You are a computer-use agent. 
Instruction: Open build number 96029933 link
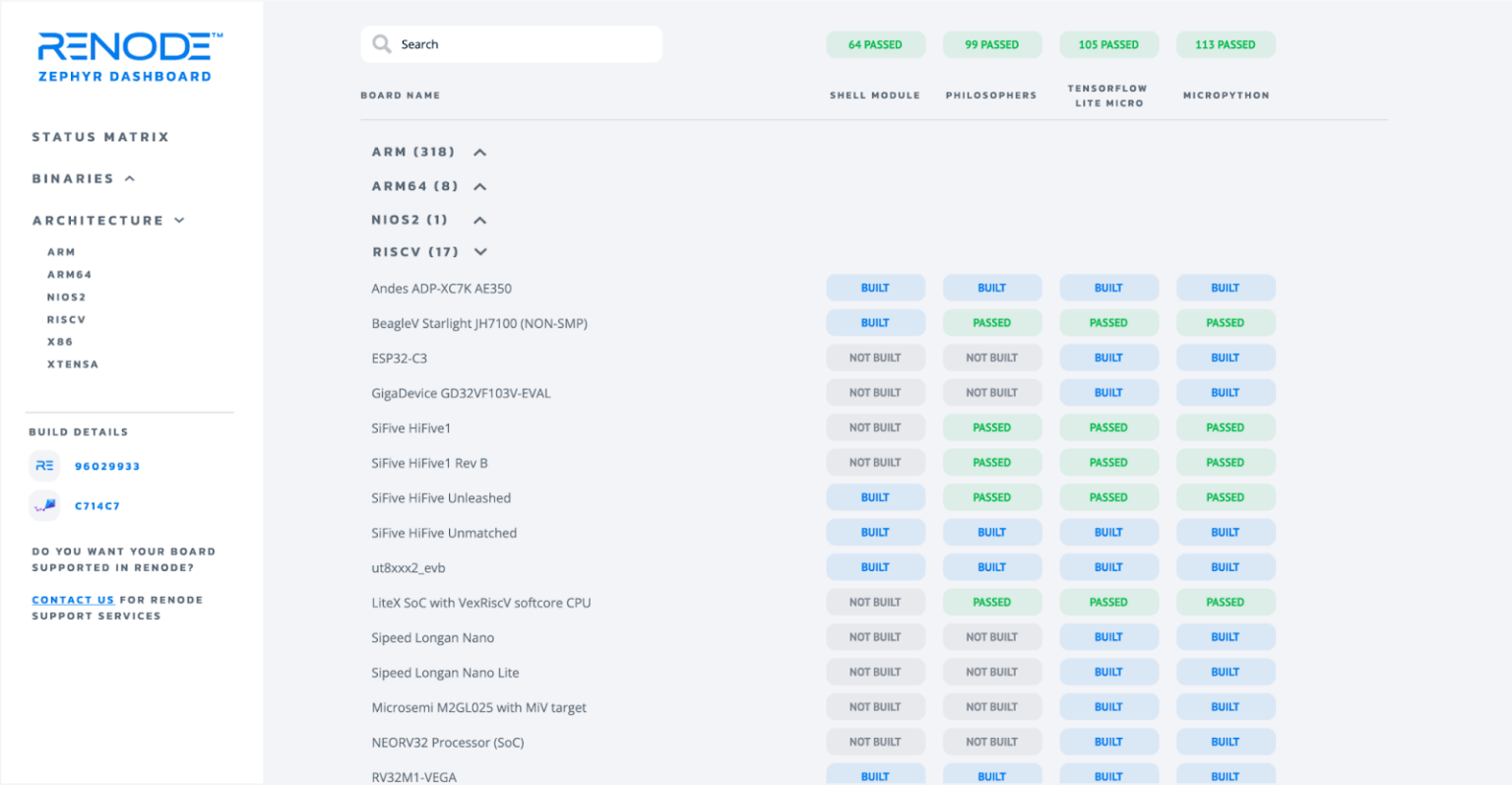click(107, 465)
